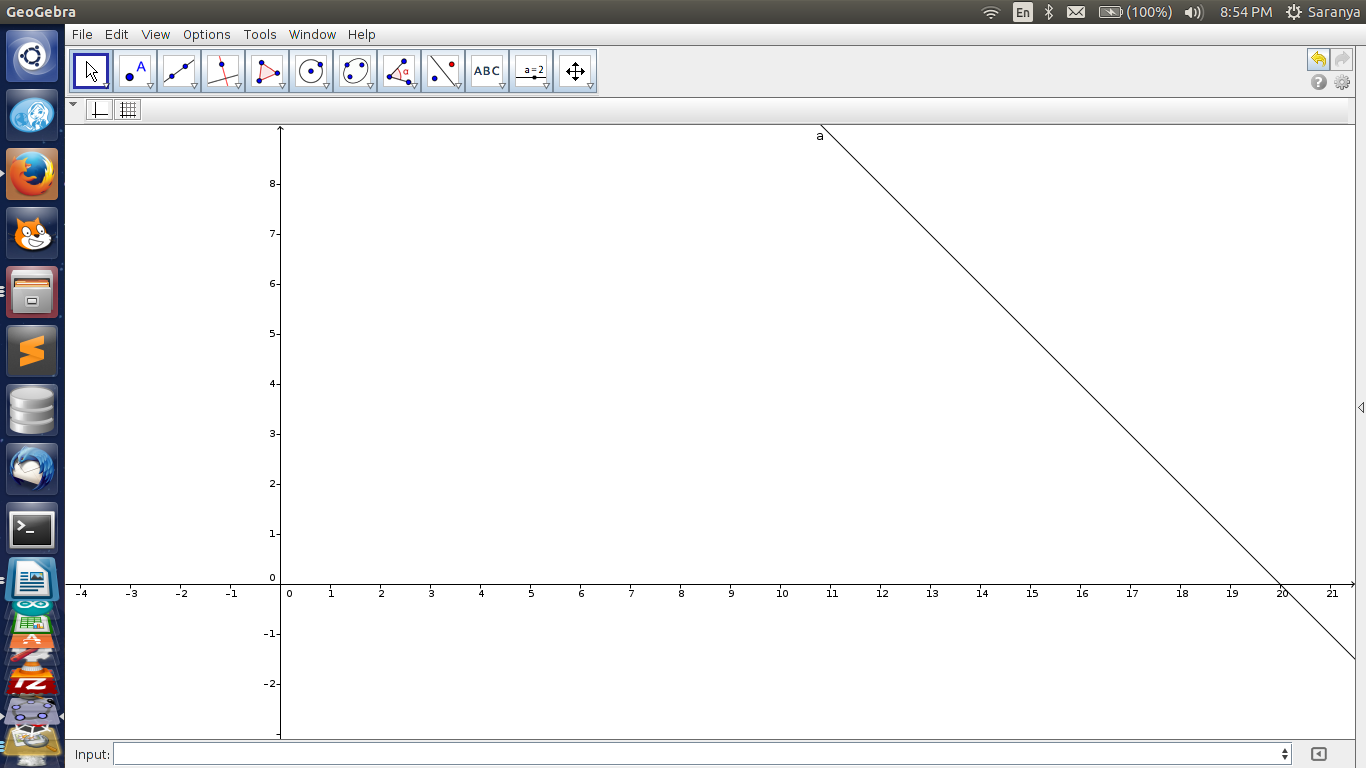Open the input history dropdown arrows
This screenshot has height=768, width=1366.
[x=1285, y=754]
